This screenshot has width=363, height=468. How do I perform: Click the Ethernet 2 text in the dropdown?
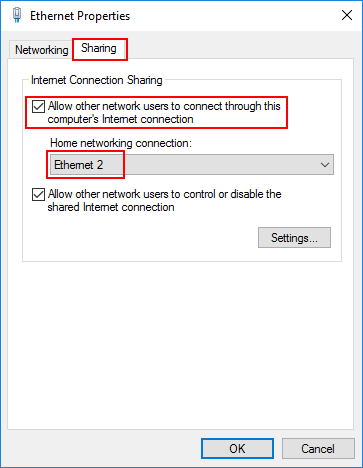pos(79,165)
